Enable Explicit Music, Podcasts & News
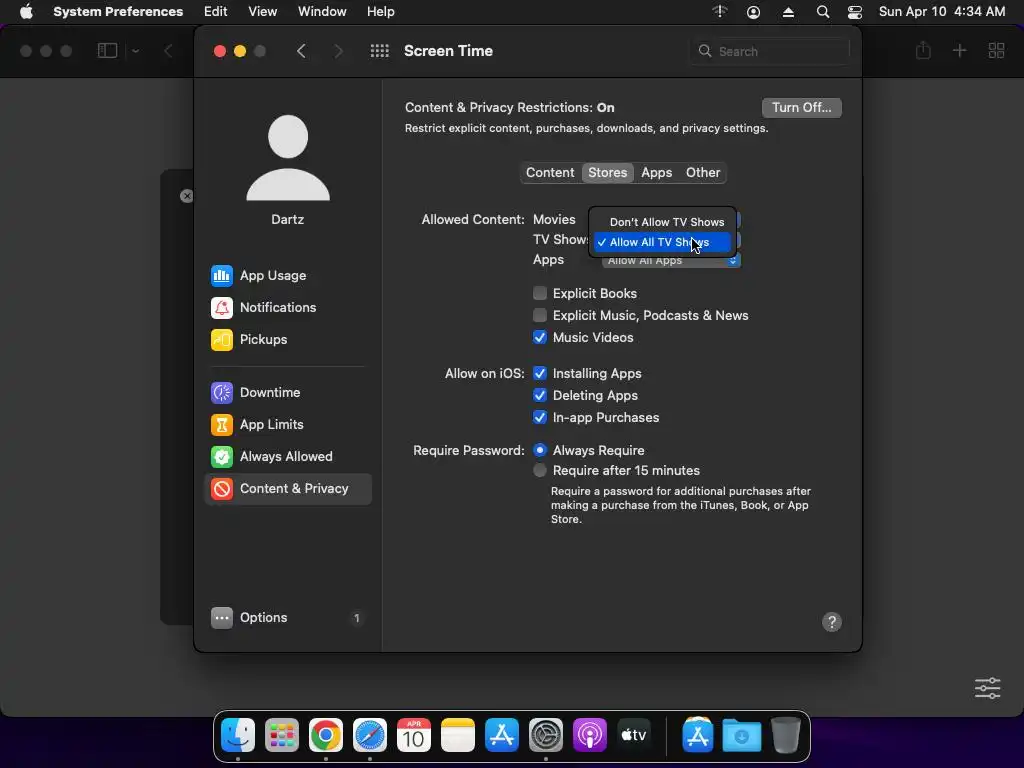This screenshot has width=1024, height=768. point(539,315)
